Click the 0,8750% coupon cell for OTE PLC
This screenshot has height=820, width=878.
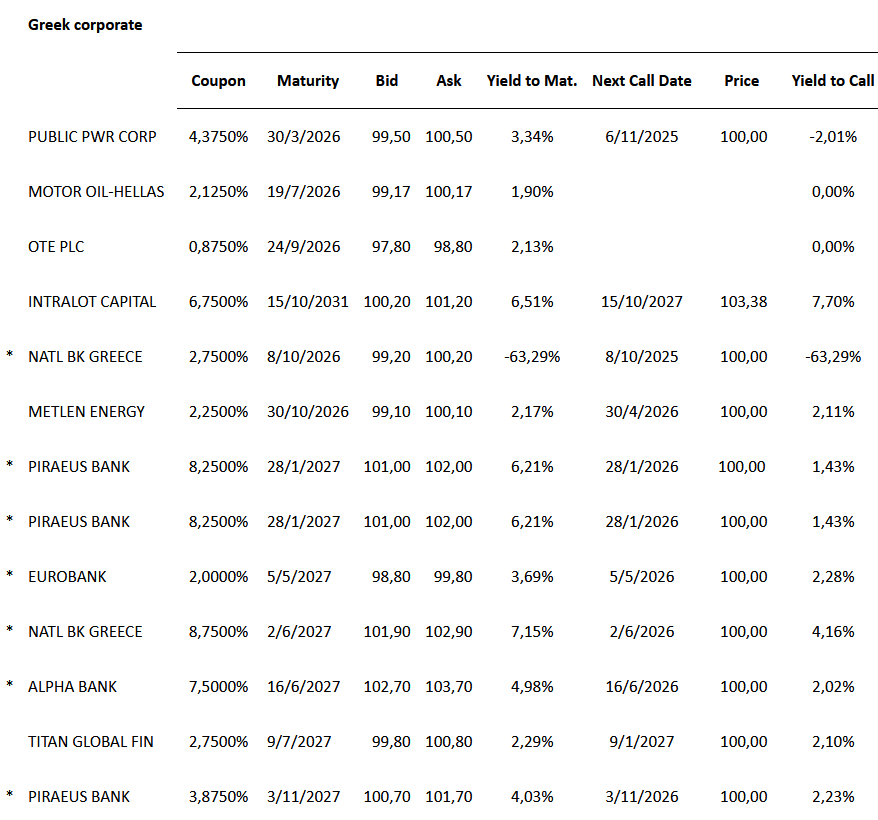tap(218, 247)
